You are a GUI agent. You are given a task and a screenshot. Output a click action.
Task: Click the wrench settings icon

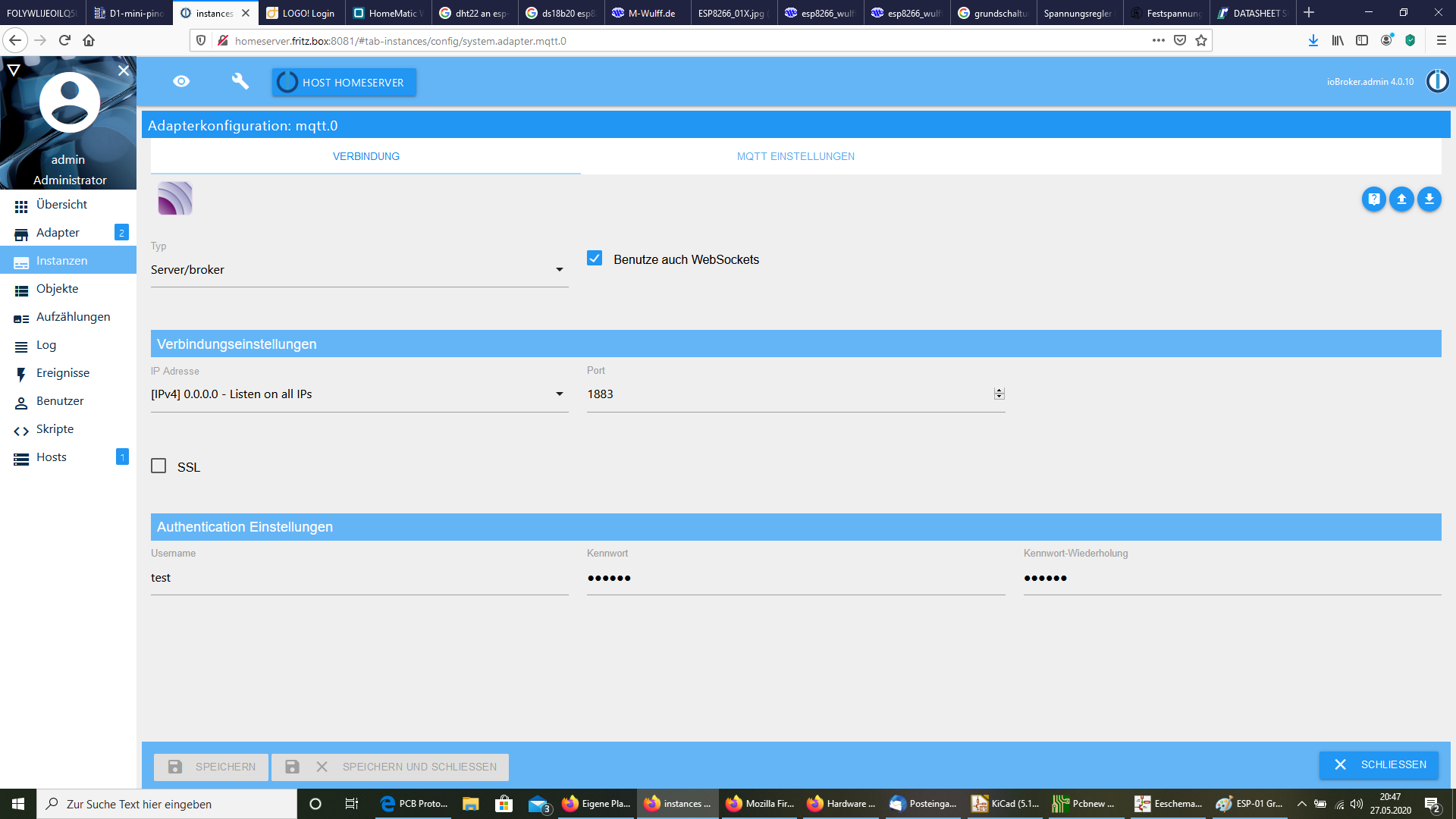[240, 81]
